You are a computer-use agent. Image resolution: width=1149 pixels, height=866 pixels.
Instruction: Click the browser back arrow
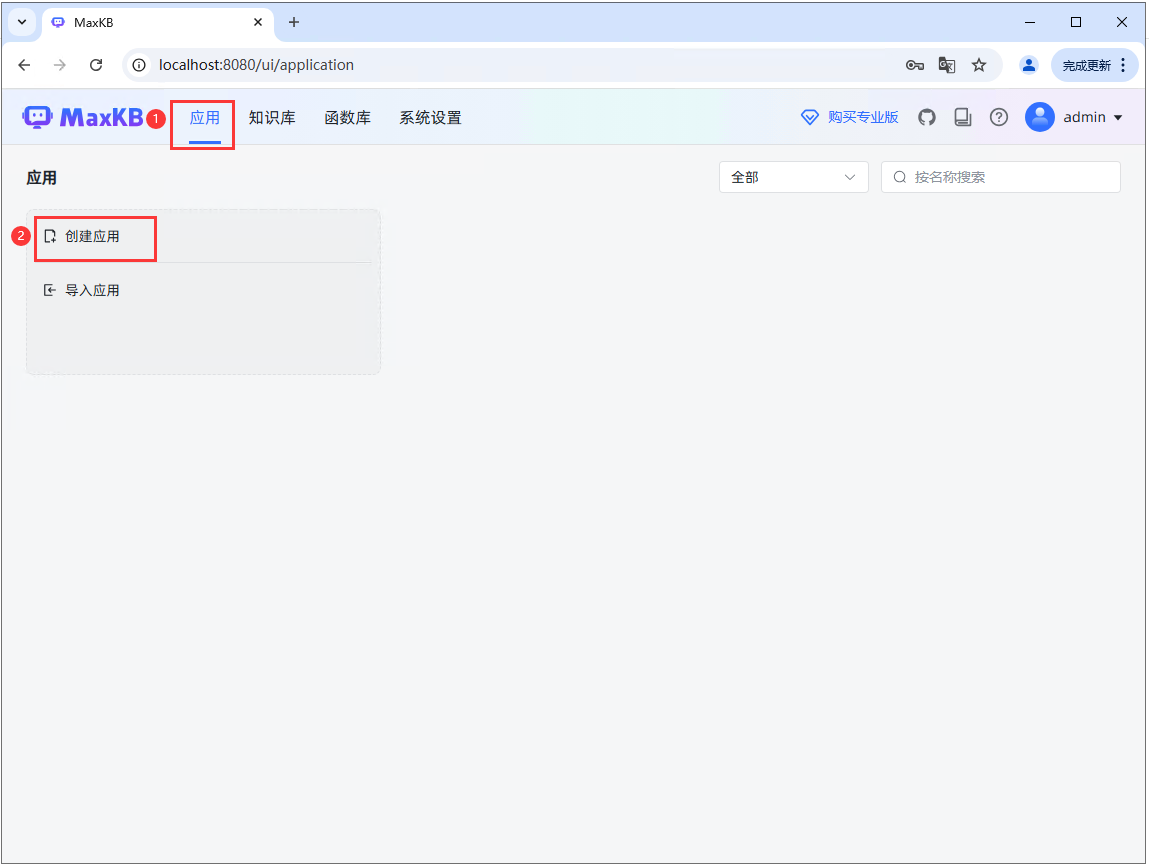24,65
